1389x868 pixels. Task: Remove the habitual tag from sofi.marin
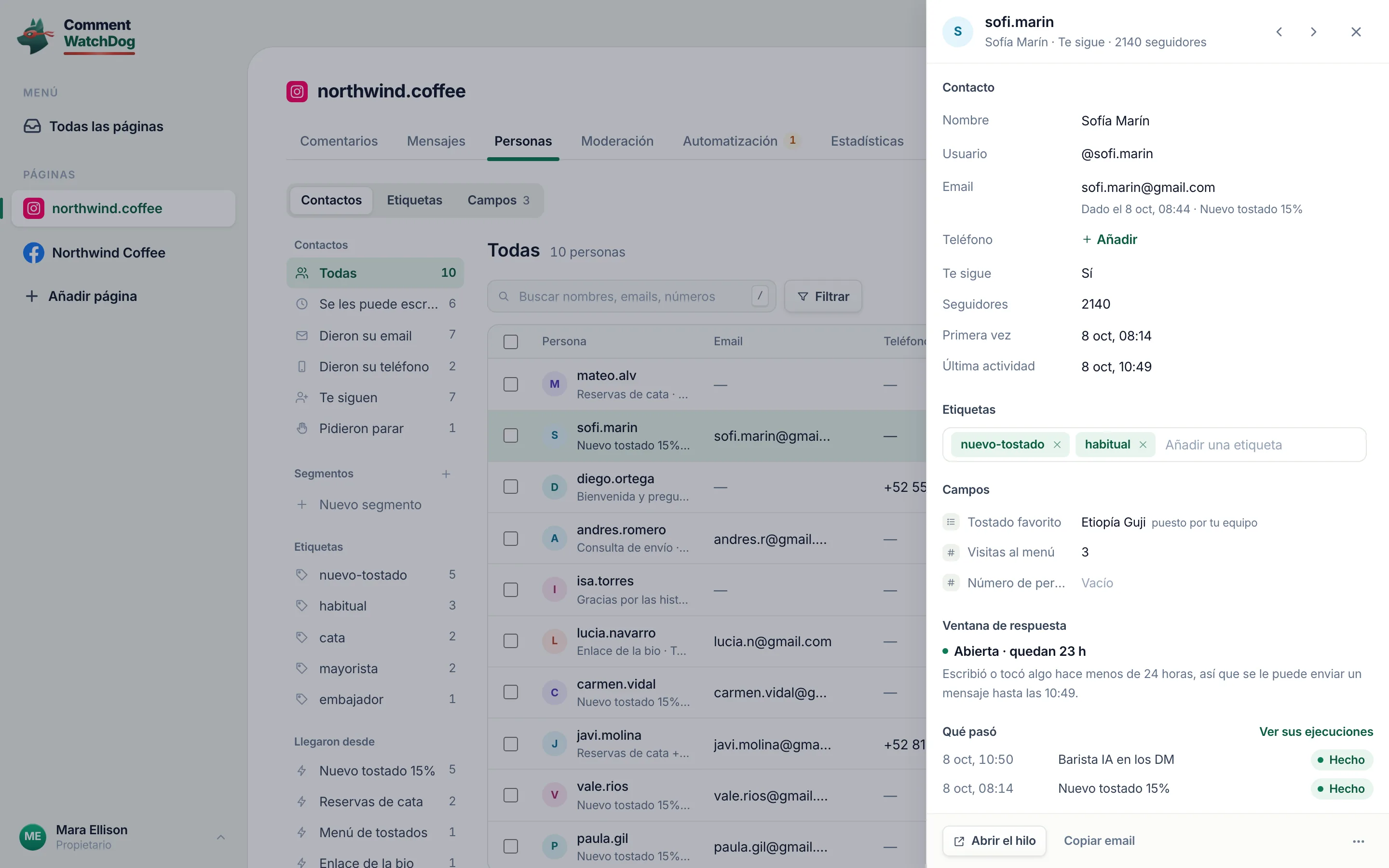click(1143, 445)
